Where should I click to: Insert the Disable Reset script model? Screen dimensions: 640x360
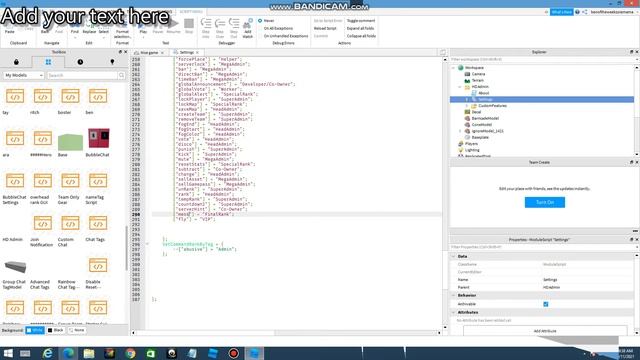click(x=98, y=266)
